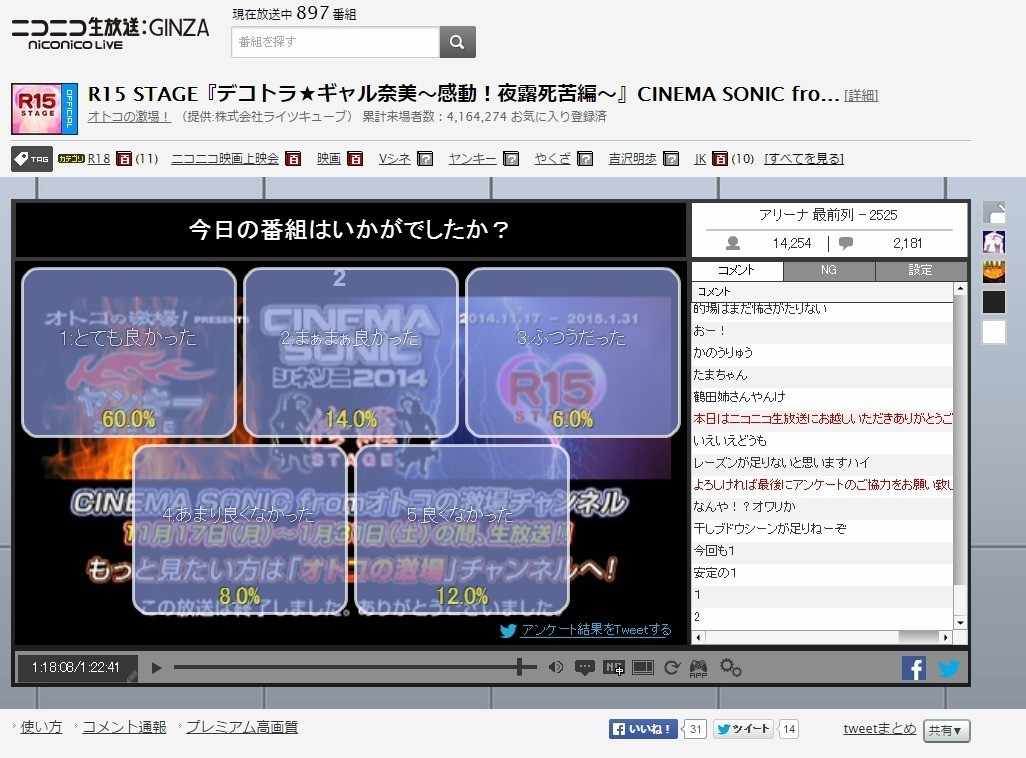Screen dimensions: 1026x758
Task: Select poll answer 4 あまり良くなかった
Action: pyautogui.click(x=239, y=529)
